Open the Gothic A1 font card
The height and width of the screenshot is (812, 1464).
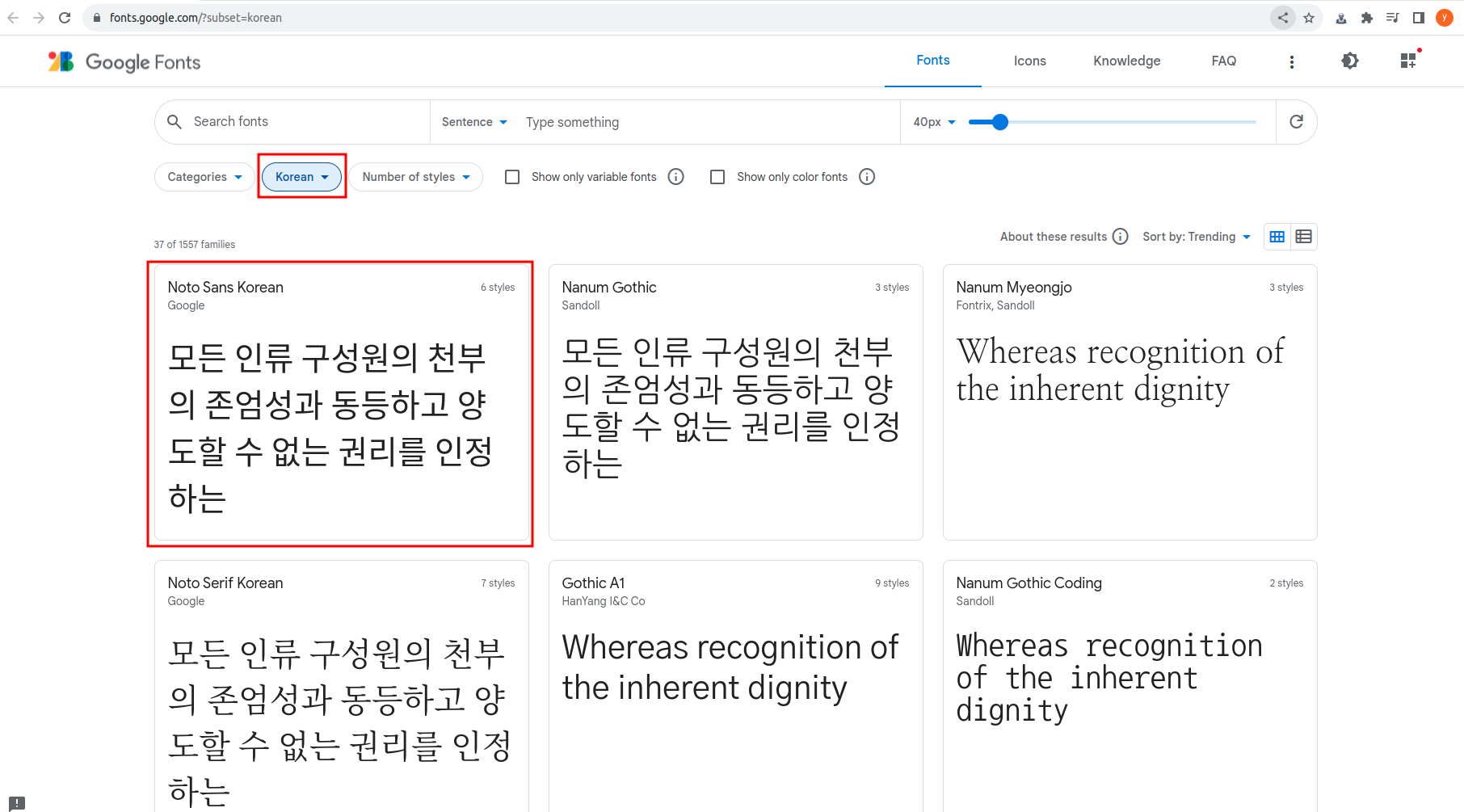735,687
